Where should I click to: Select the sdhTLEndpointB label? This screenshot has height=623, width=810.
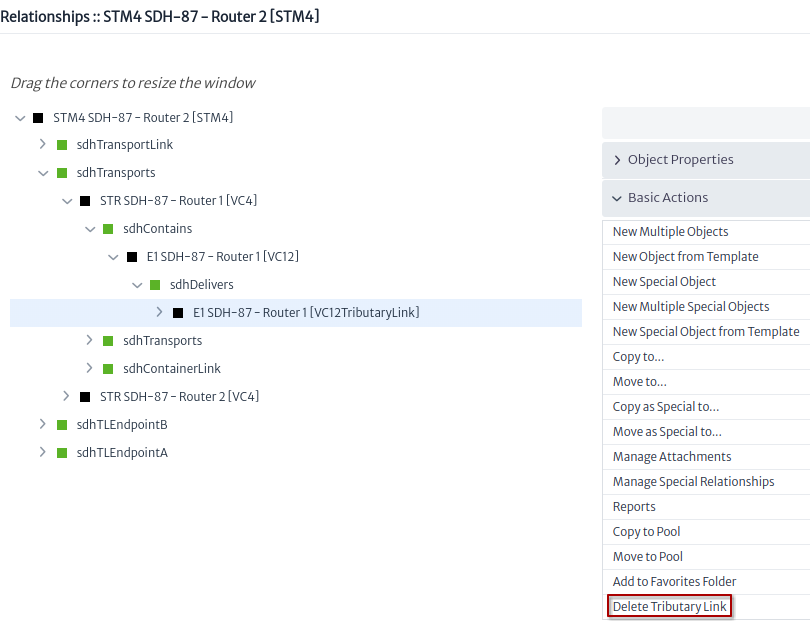(122, 425)
